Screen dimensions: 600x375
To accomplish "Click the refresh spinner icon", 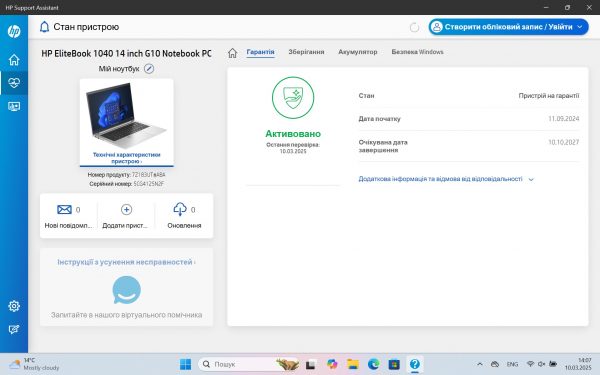I will [x=414, y=27].
